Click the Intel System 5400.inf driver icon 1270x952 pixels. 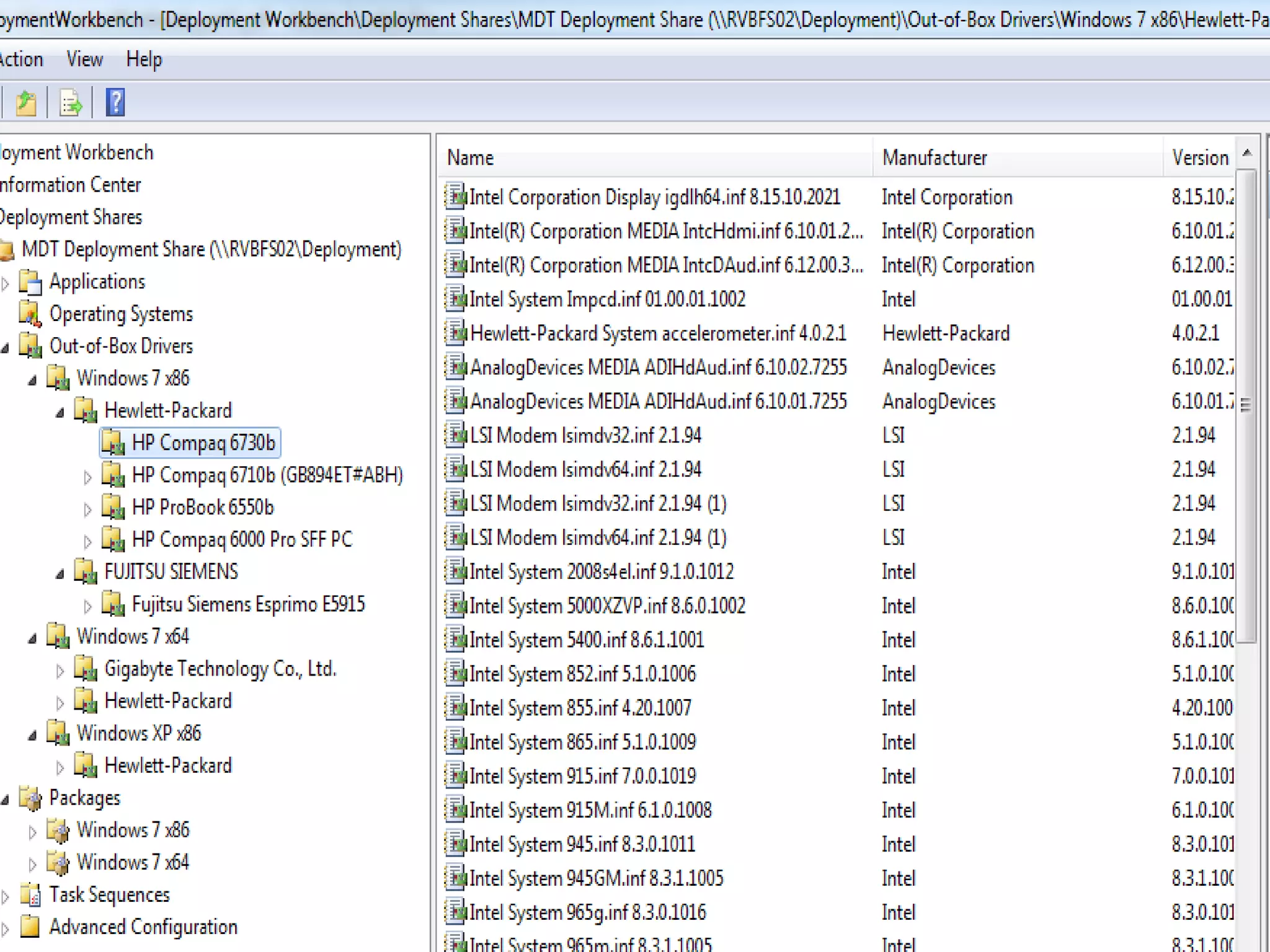(456, 640)
